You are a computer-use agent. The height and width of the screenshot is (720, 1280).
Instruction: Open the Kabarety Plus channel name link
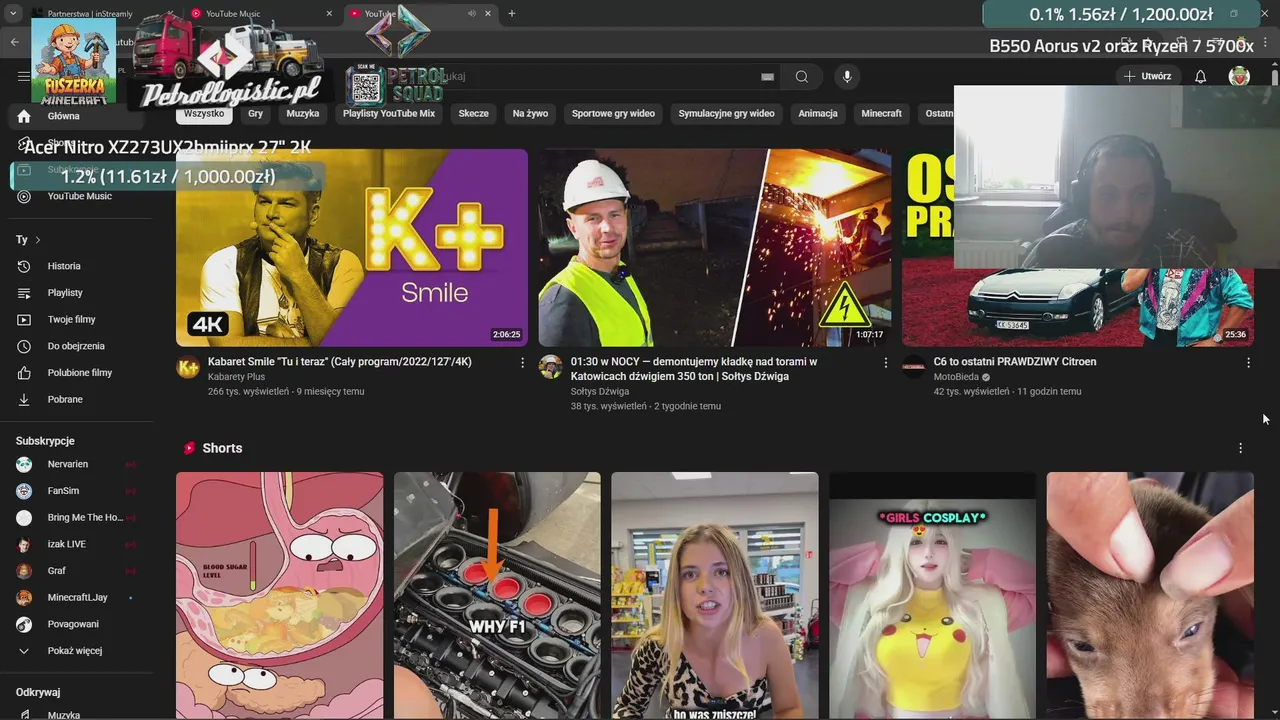click(x=236, y=377)
